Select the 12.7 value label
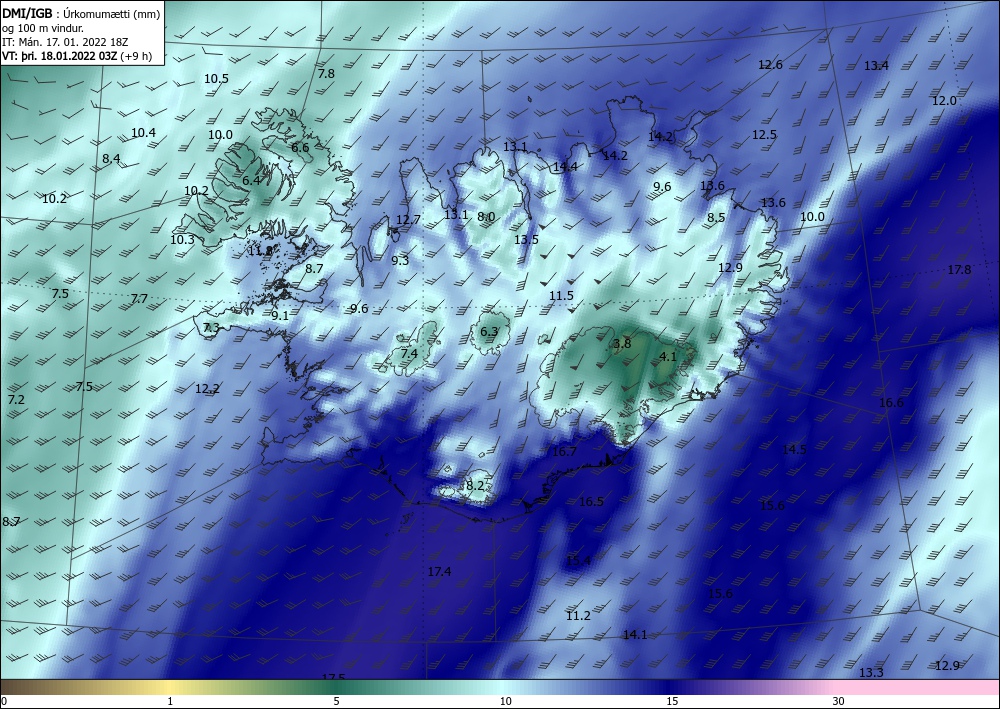Screen dimensions: 1000x709 click(408, 219)
